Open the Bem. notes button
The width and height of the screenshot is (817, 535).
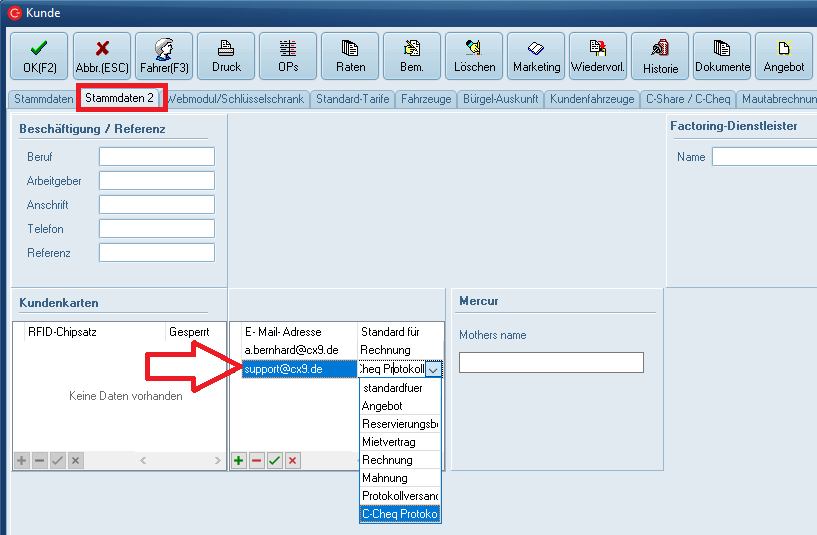pyautogui.click(x=412, y=56)
